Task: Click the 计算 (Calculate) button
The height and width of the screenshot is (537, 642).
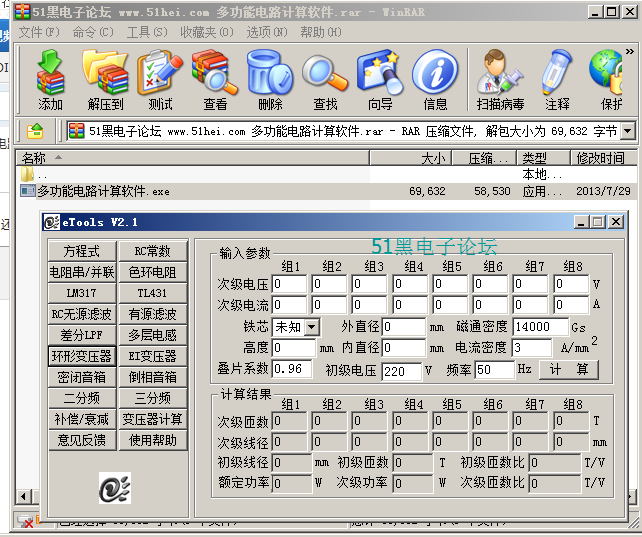Action: 569,370
